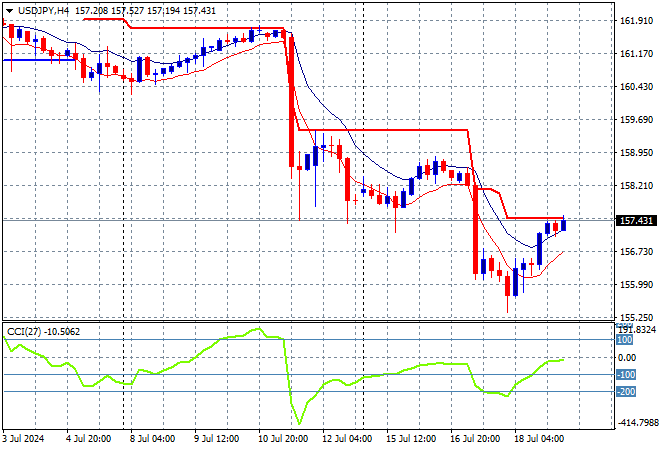Image resolution: width=660 pixels, height=450 pixels.
Task: Select the CCI -200 level label
Action: click(626, 392)
